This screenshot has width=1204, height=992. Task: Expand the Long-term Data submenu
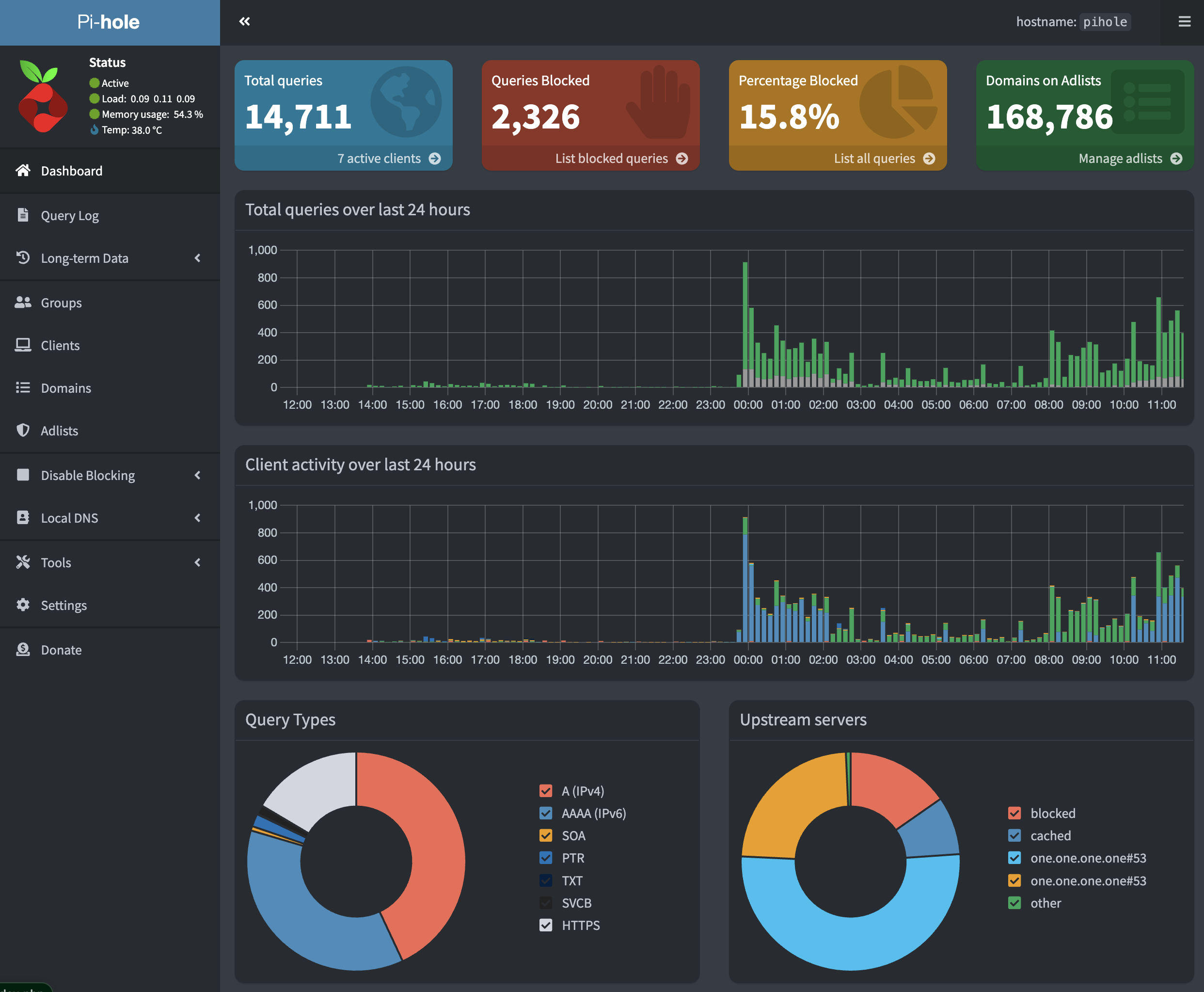(x=197, y=258)
